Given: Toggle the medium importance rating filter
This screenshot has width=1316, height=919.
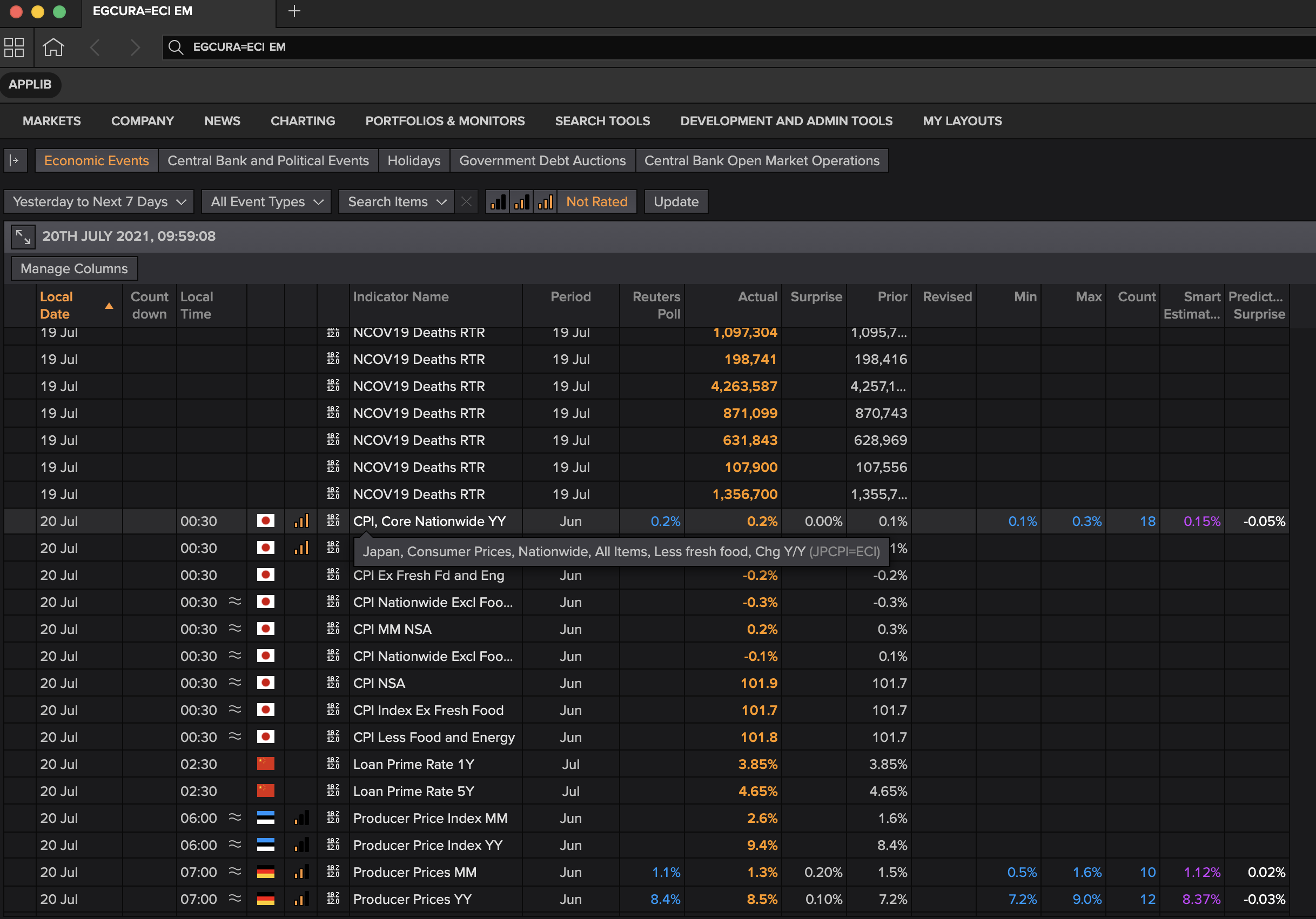Looking at the screenshot, I should click(521, 202).
